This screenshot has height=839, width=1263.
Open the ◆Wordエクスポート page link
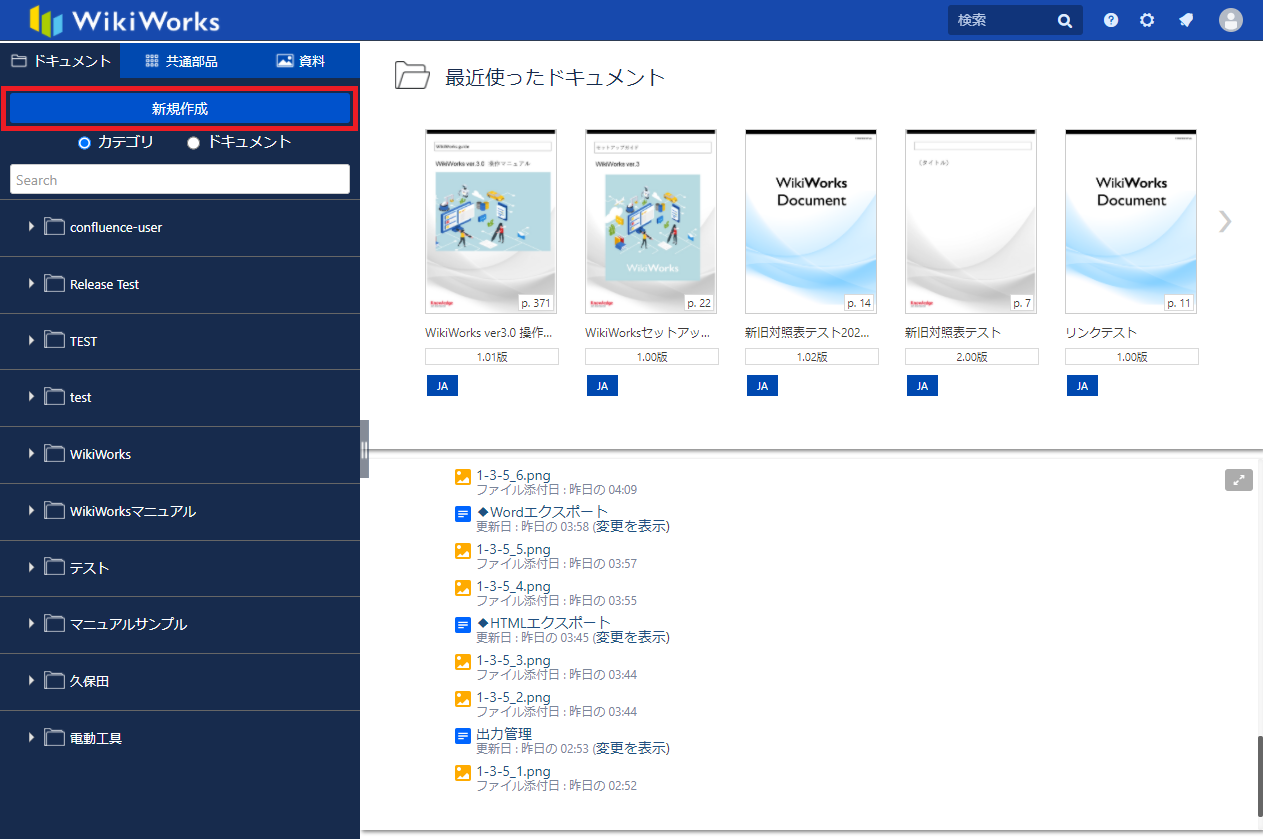(x=543, y=512)
